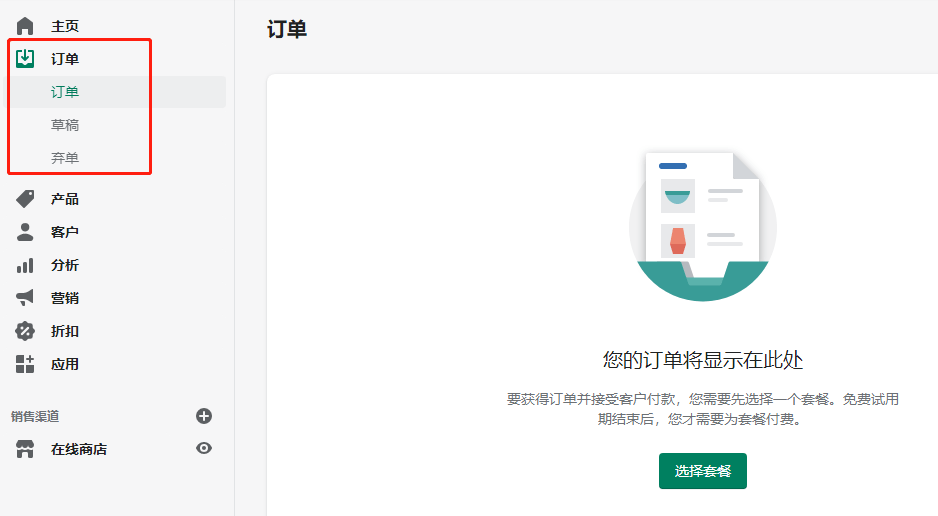This screenshot has width=938, height=516.
Task: Click the green Orders inbox icon
Action: pos(25,59)
